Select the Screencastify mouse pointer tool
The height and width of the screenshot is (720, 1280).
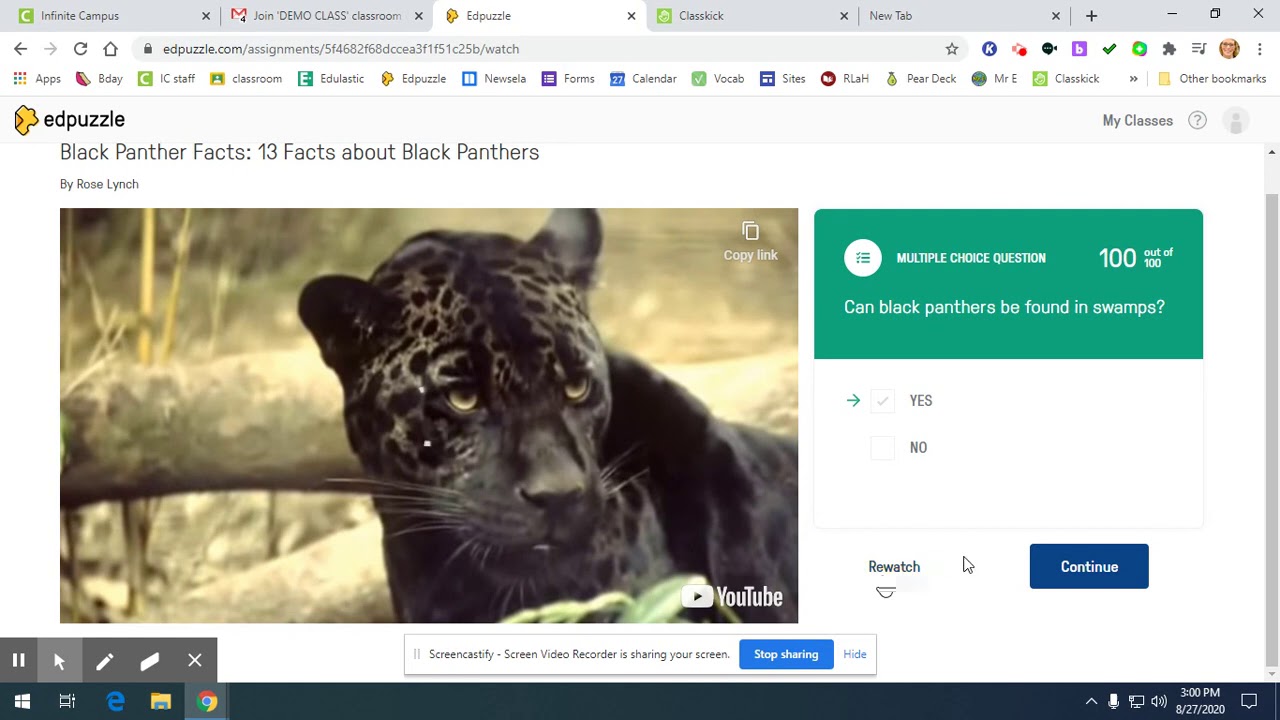click(59, 660)
